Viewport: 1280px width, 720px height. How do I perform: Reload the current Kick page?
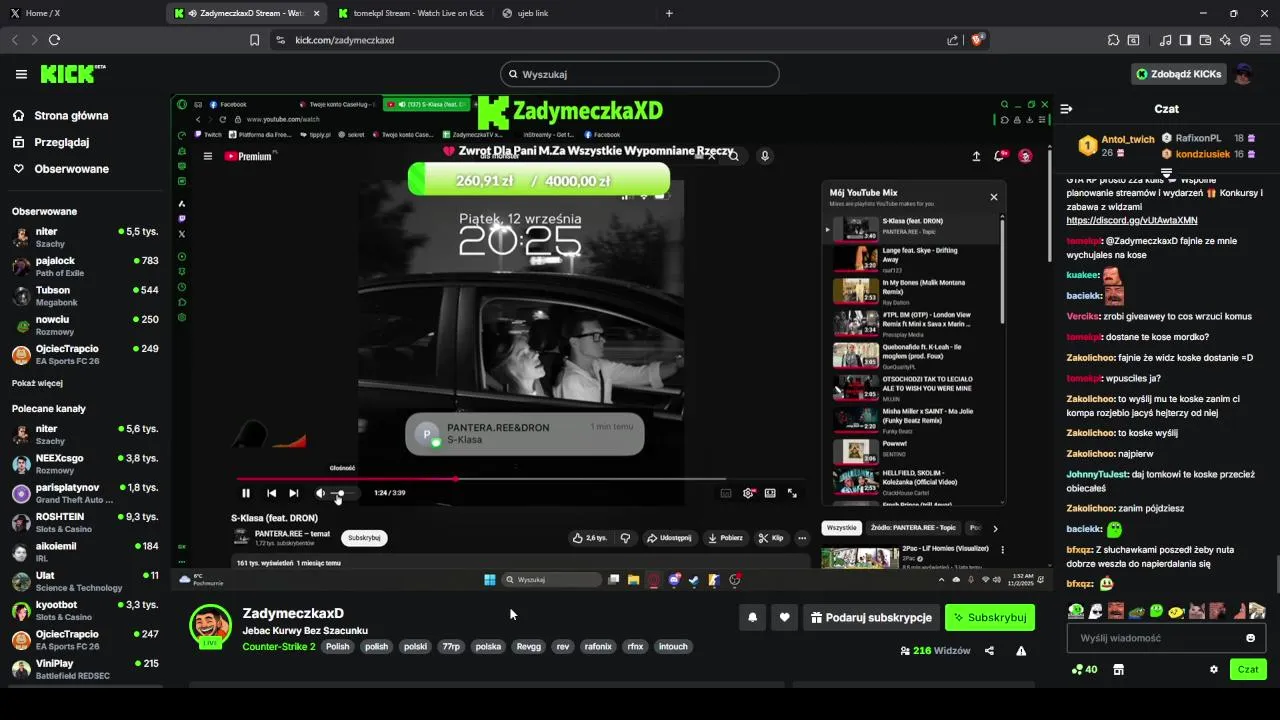tap(54, 40)
